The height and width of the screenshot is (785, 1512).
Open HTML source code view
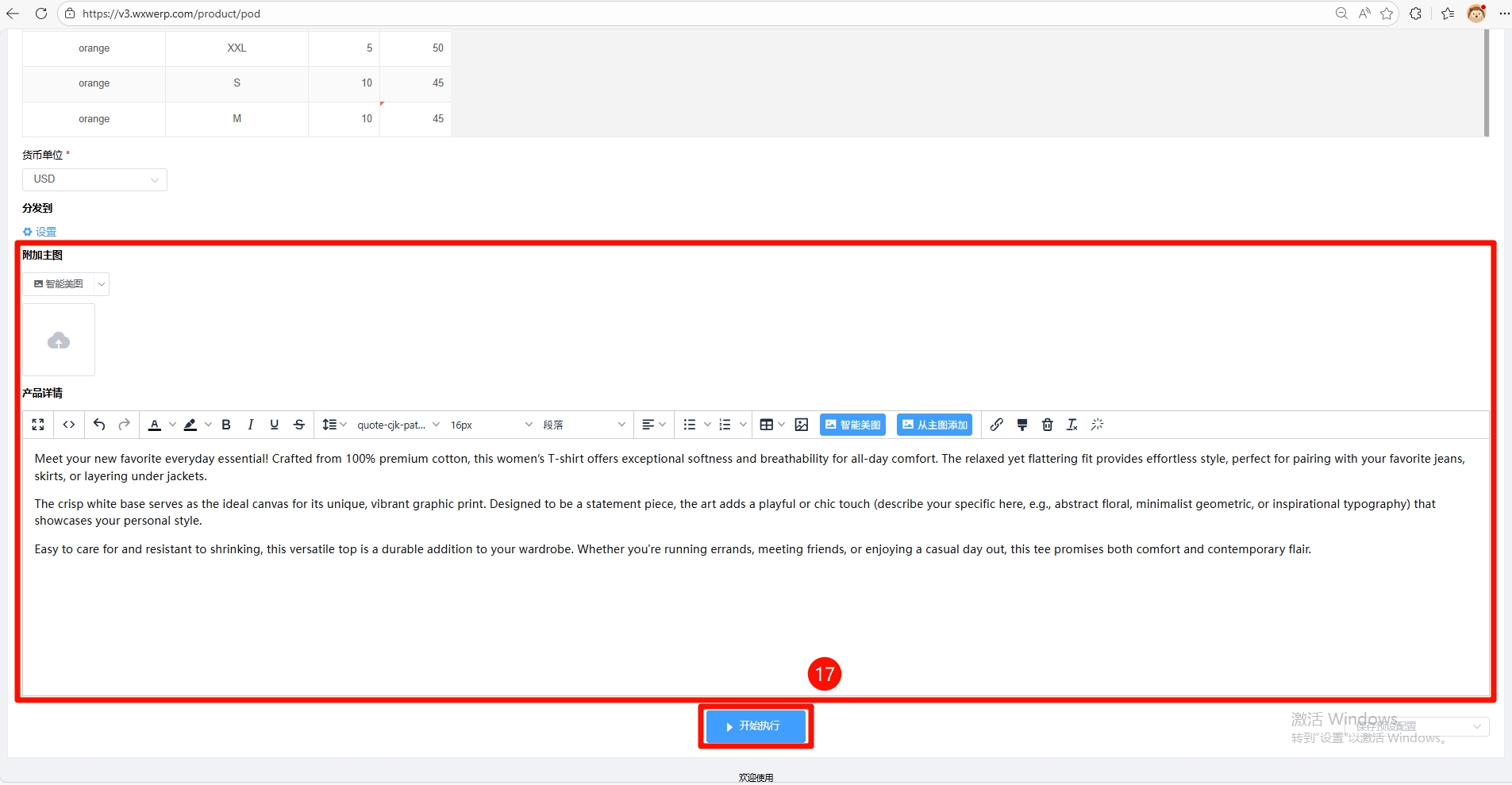(x=69, y=425)
